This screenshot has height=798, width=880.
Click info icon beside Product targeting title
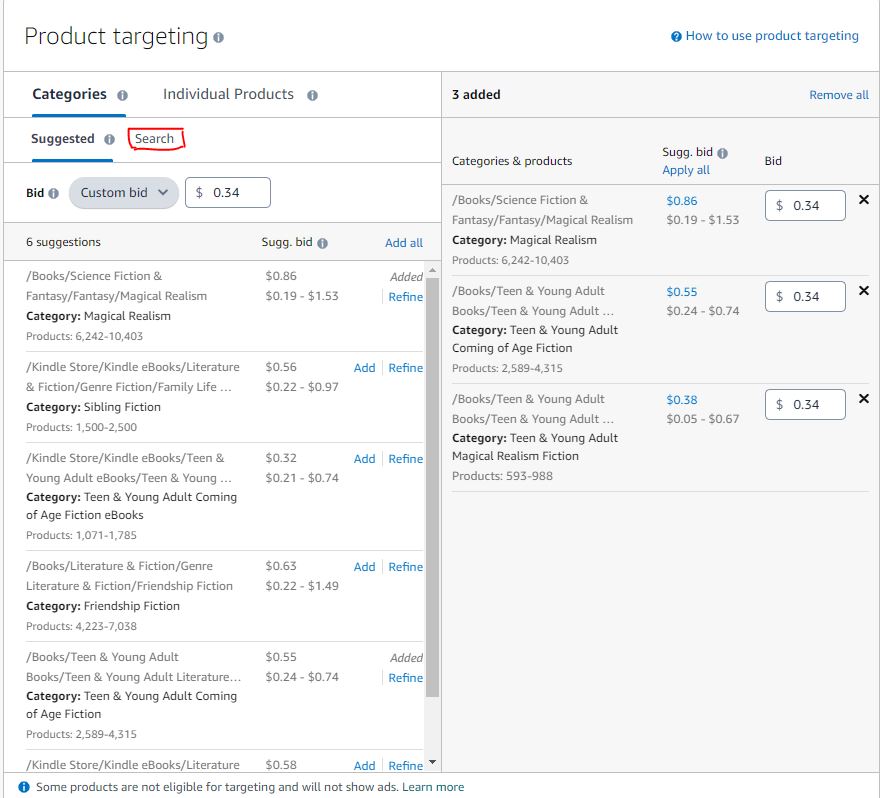(218, 38)
